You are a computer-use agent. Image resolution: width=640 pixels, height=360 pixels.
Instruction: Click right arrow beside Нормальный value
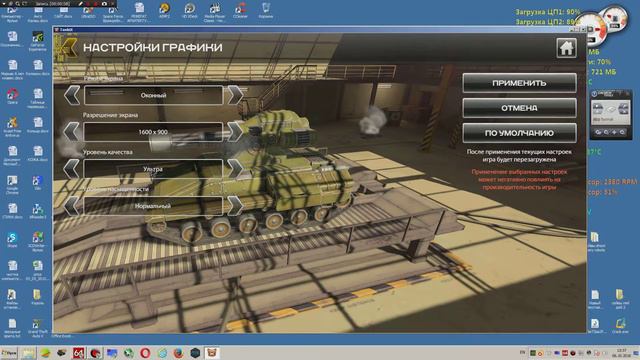[x=235, y=206]
